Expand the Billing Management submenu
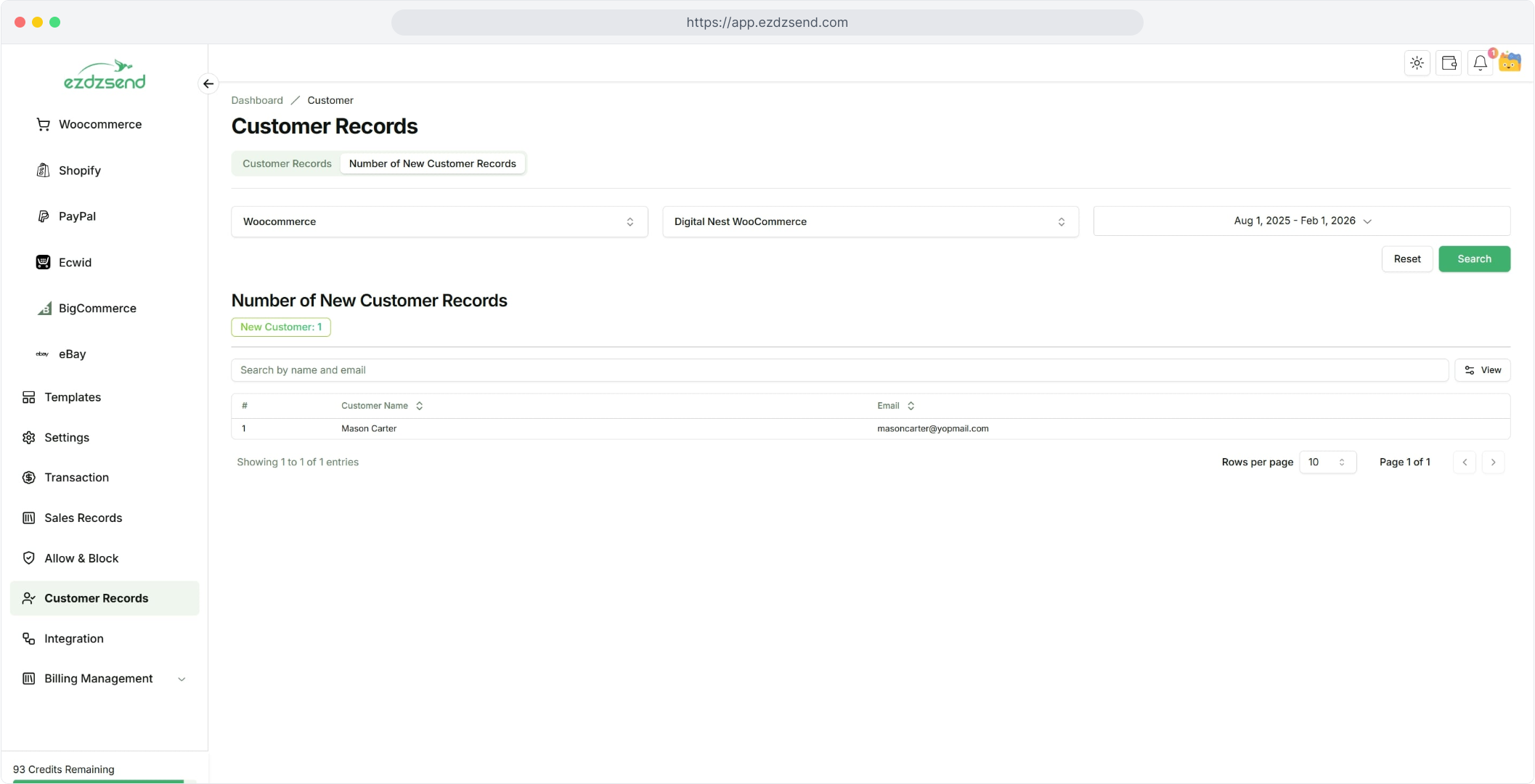This screenshot has width=1535, height=784. 182,679
